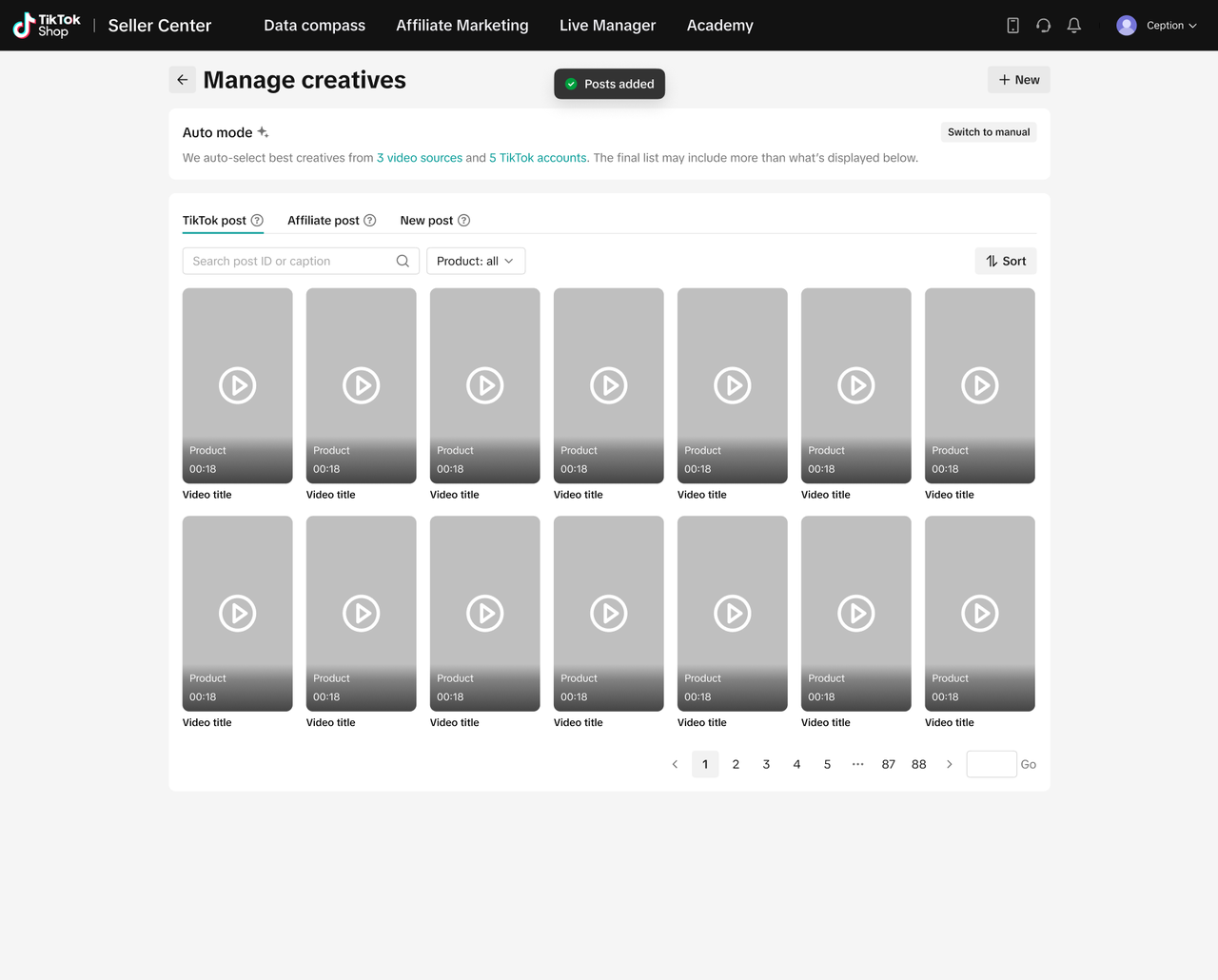Open the 3 video sources link

click(419, 158)
